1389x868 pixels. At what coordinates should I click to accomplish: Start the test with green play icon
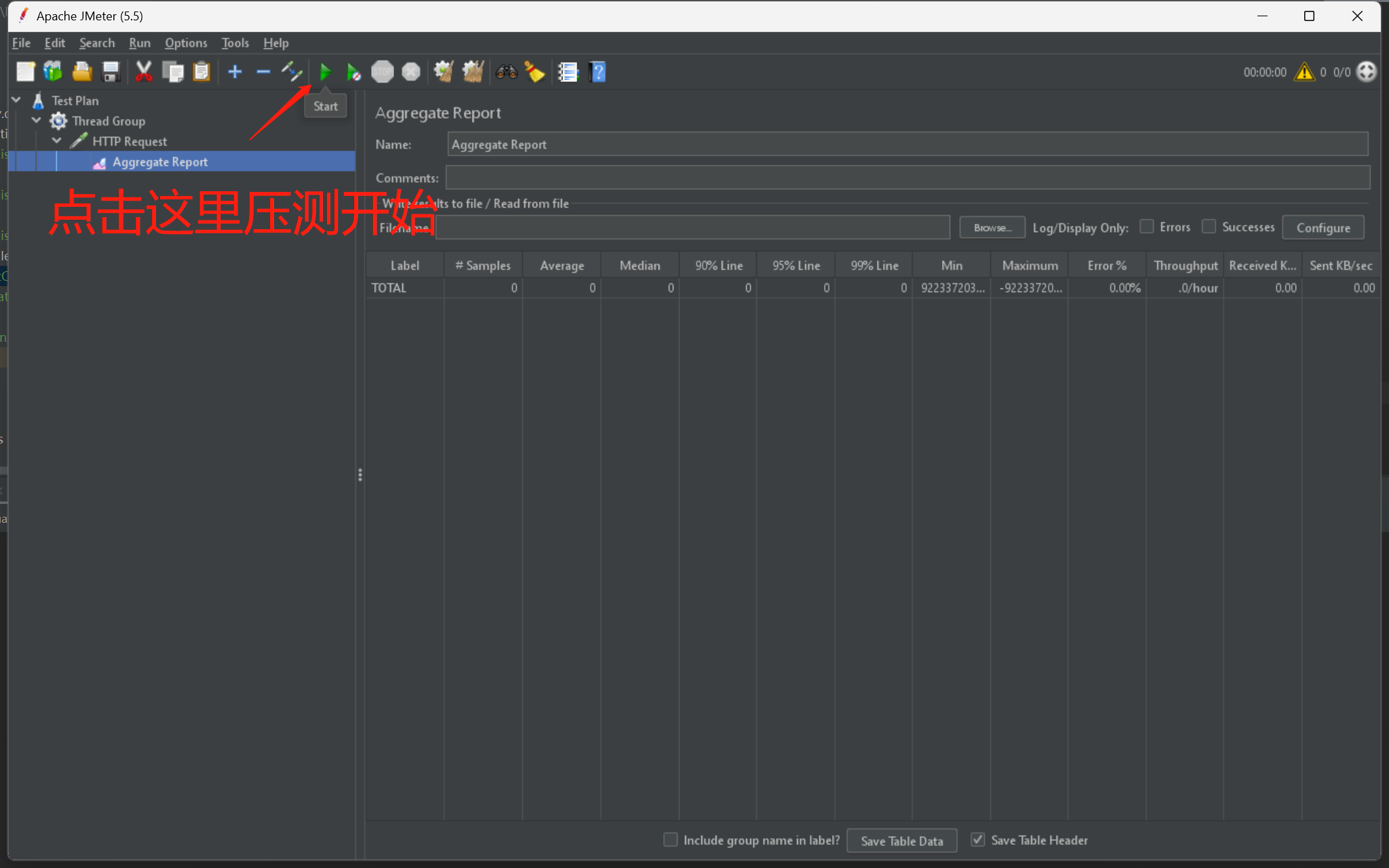[x=326, y=72]
